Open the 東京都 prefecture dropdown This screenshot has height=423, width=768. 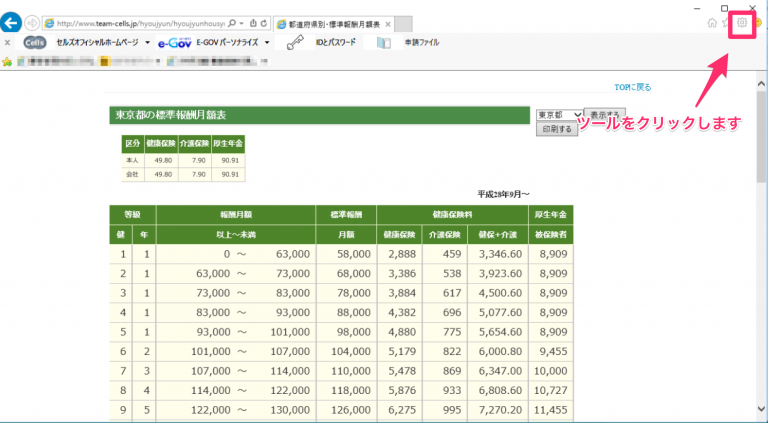point(559,115)
